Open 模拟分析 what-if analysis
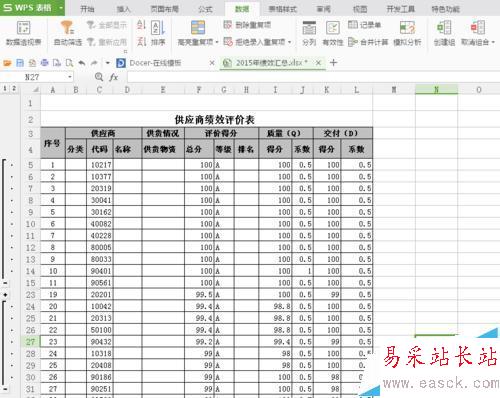 [x=407, y=33]
